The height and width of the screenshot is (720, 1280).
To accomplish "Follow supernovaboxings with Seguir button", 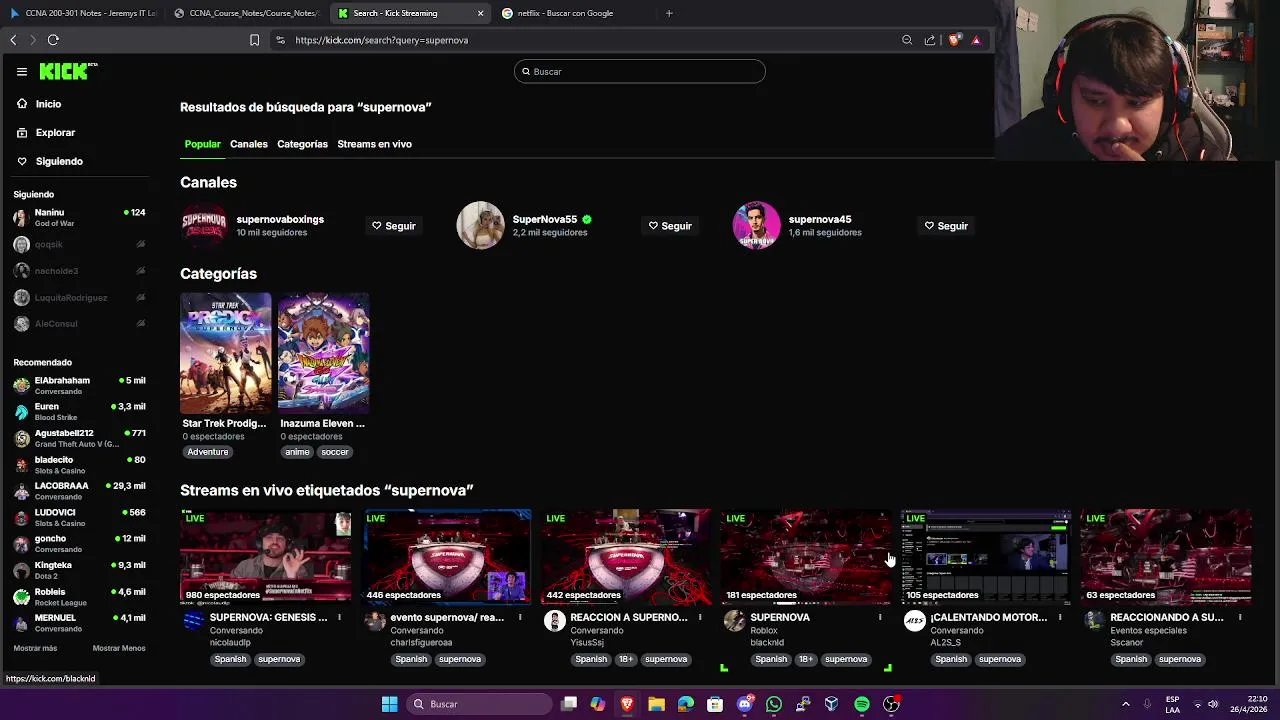I will [x=394, y=226].
